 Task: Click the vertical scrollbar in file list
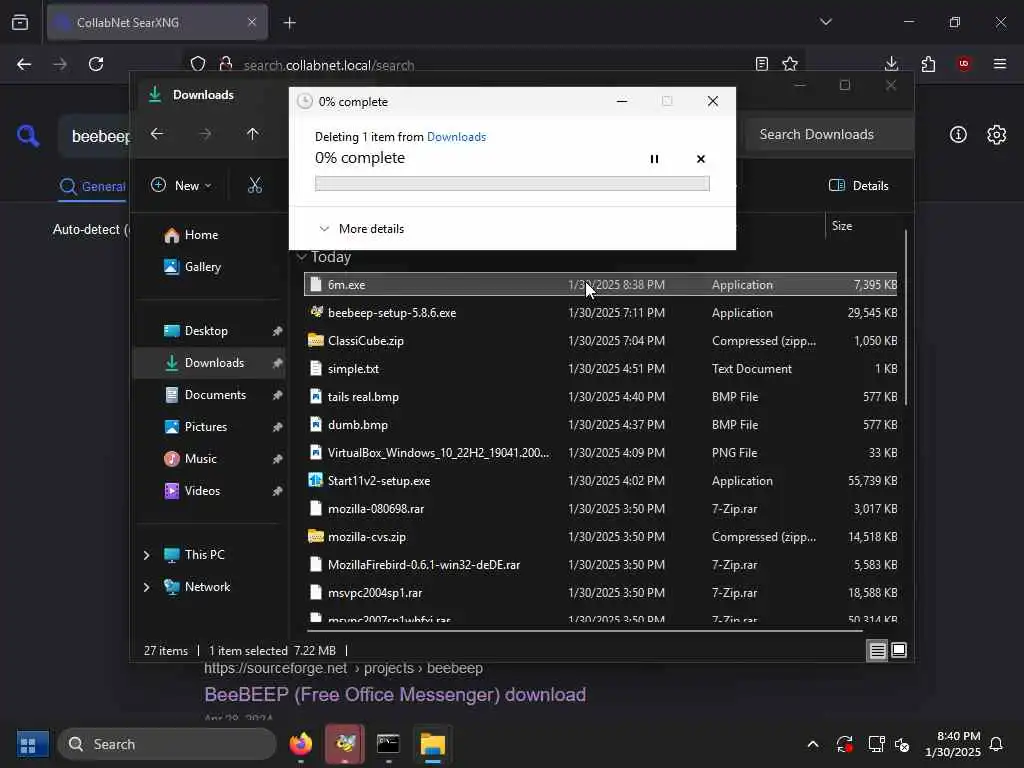tap(906, 317)
